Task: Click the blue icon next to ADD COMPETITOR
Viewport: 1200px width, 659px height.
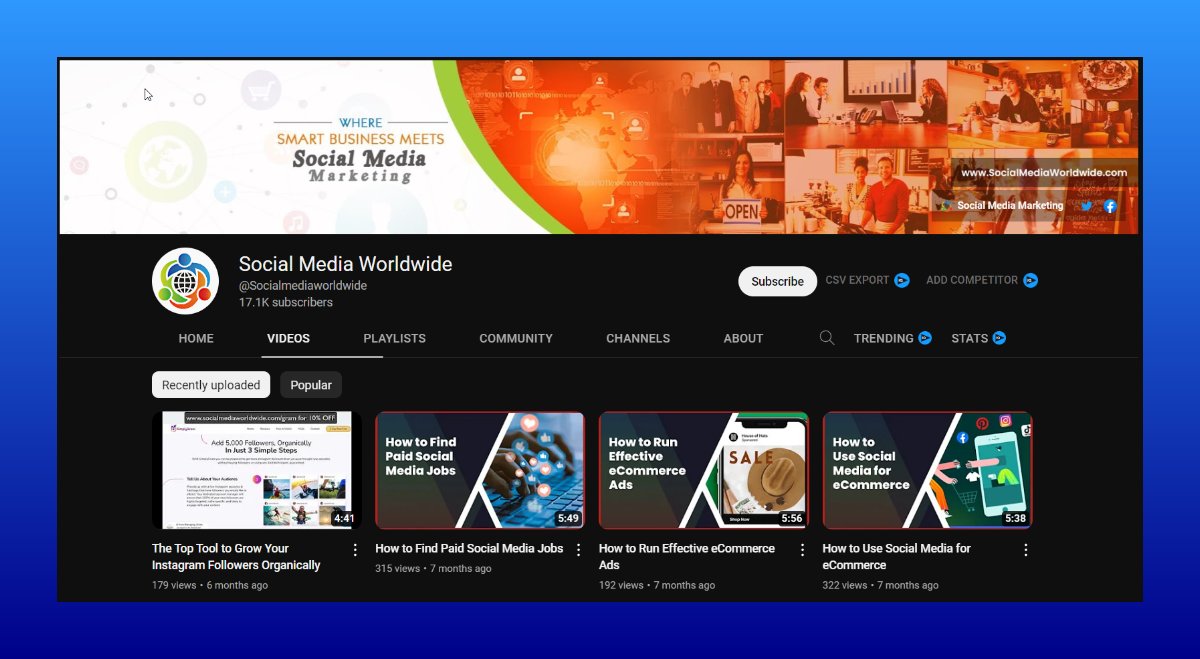Action: pyautogui.click(x=1031, y=281)
